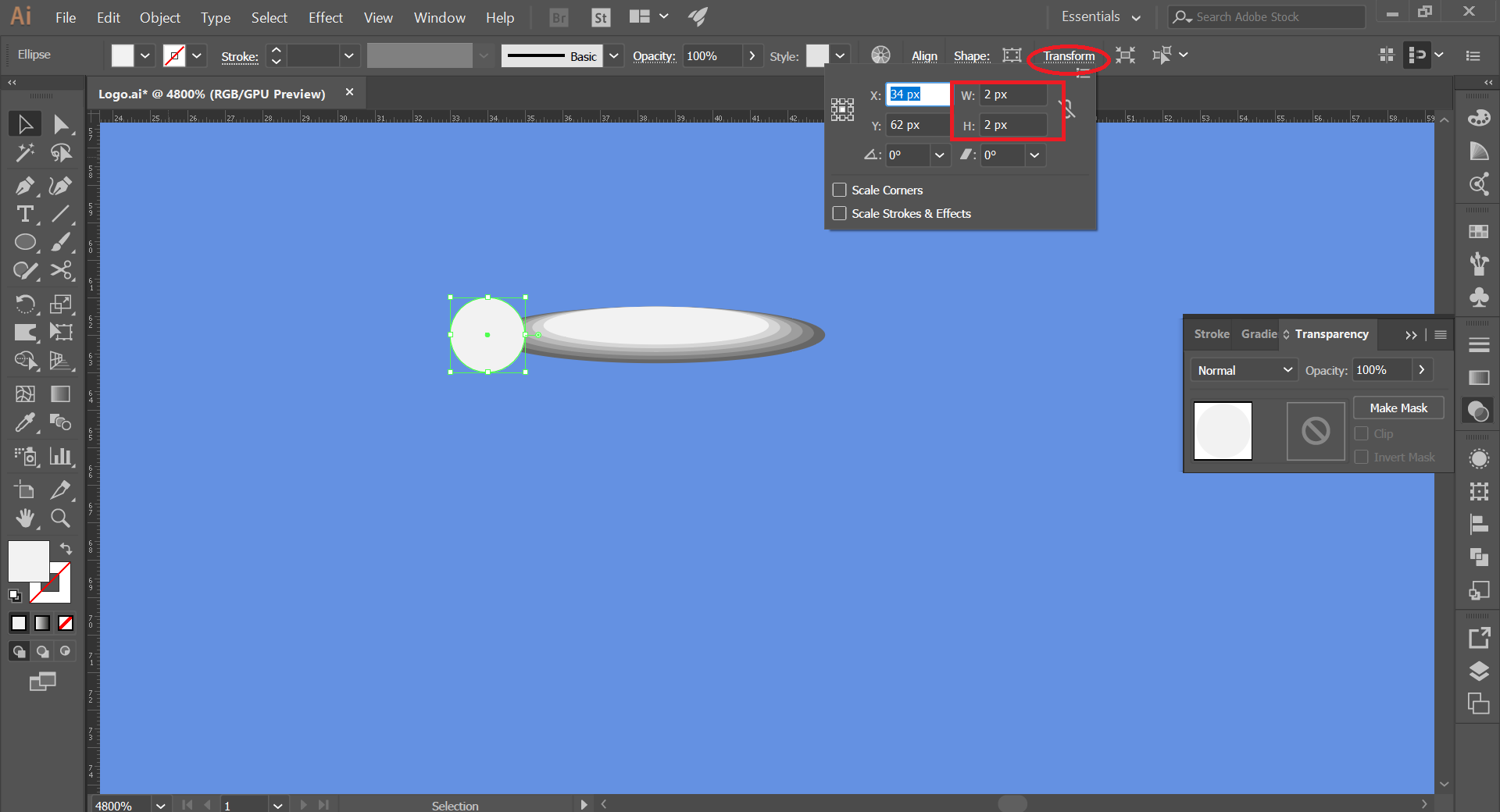Screen dimensions: 1500x812
Task: Open Opacity panel link in control bar
Action: pos(654,55)
